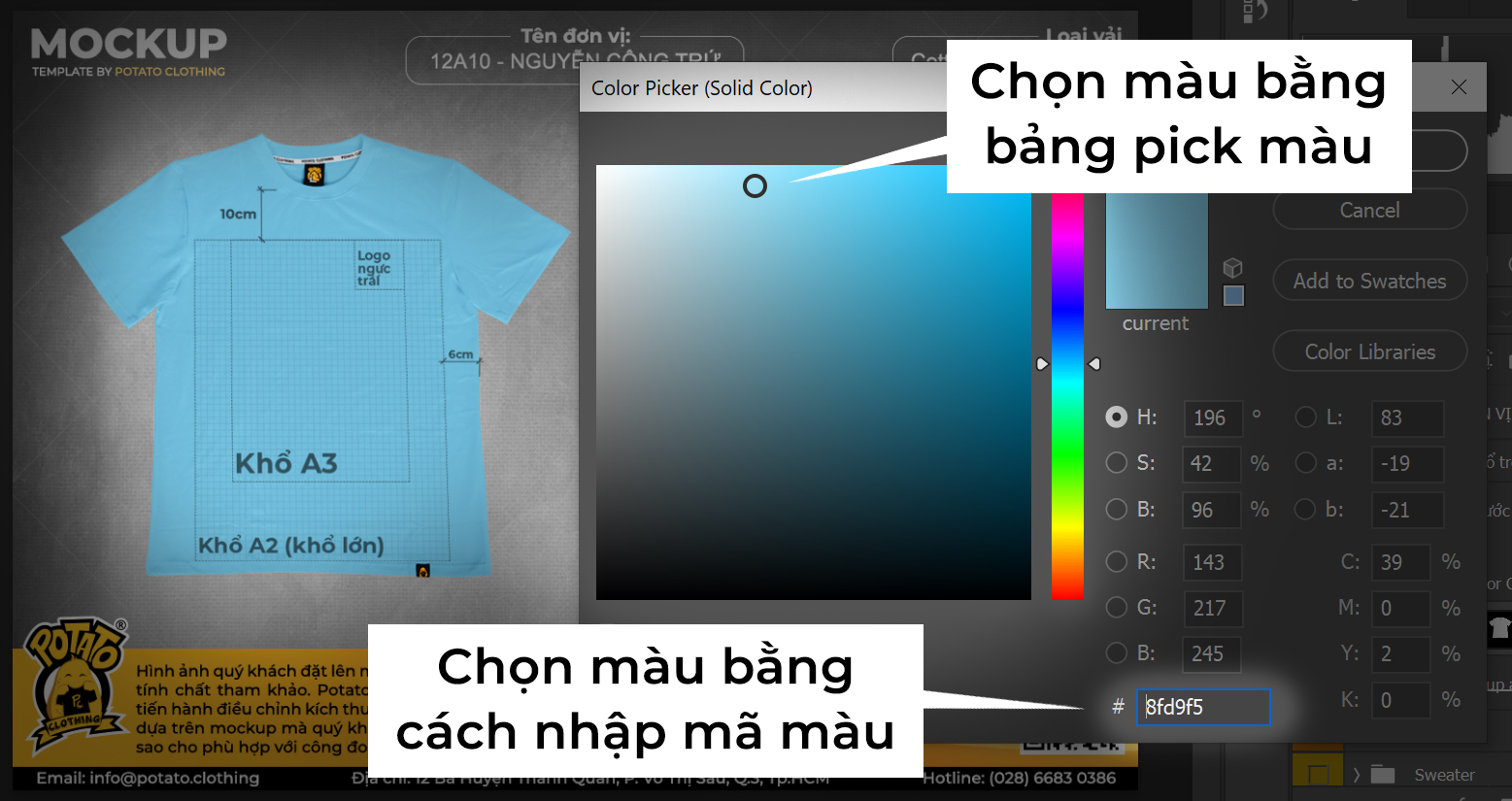Click the Color Picker (Solid Color) title text
This screenshot has height=801, width=1512.
tap(702, 88)
